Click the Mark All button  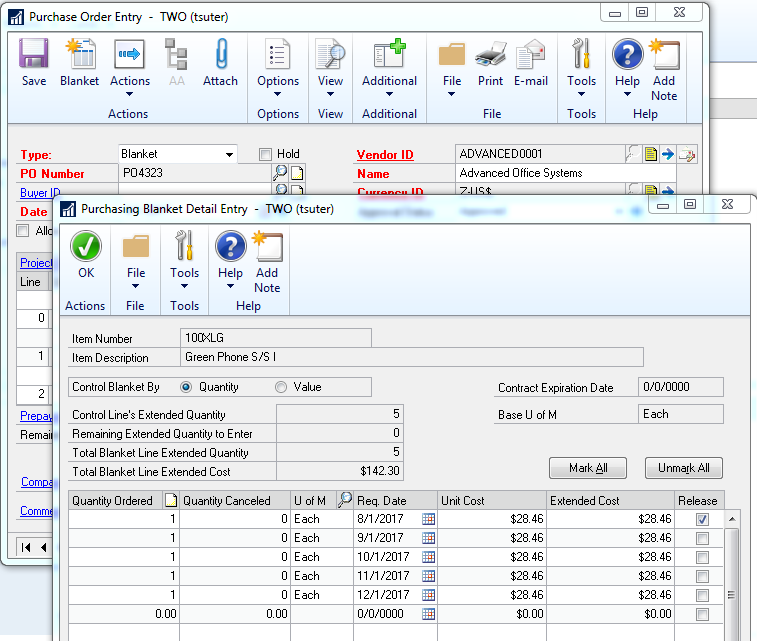(588, 468)
